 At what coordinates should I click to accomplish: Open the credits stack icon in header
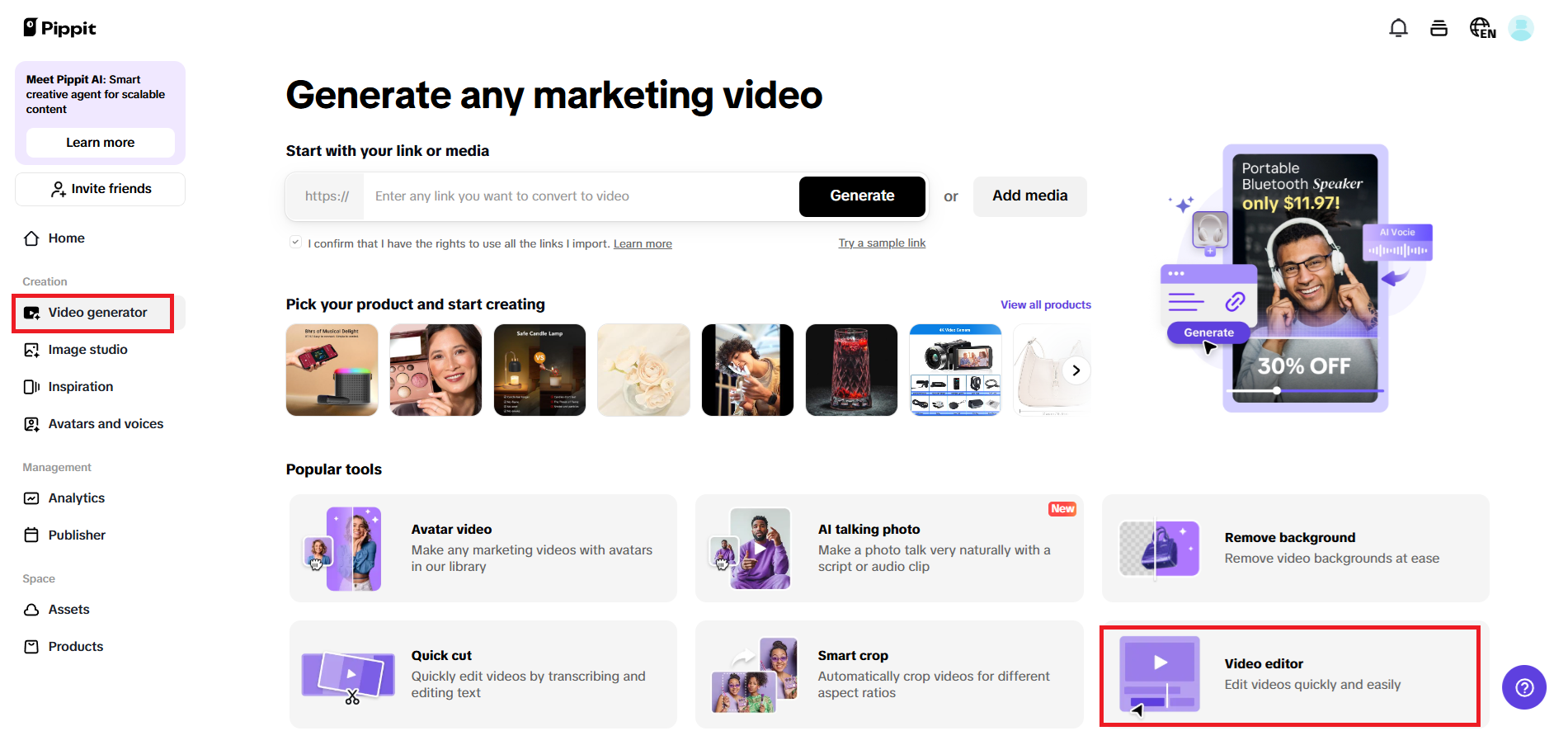[x=1439, y=28]
